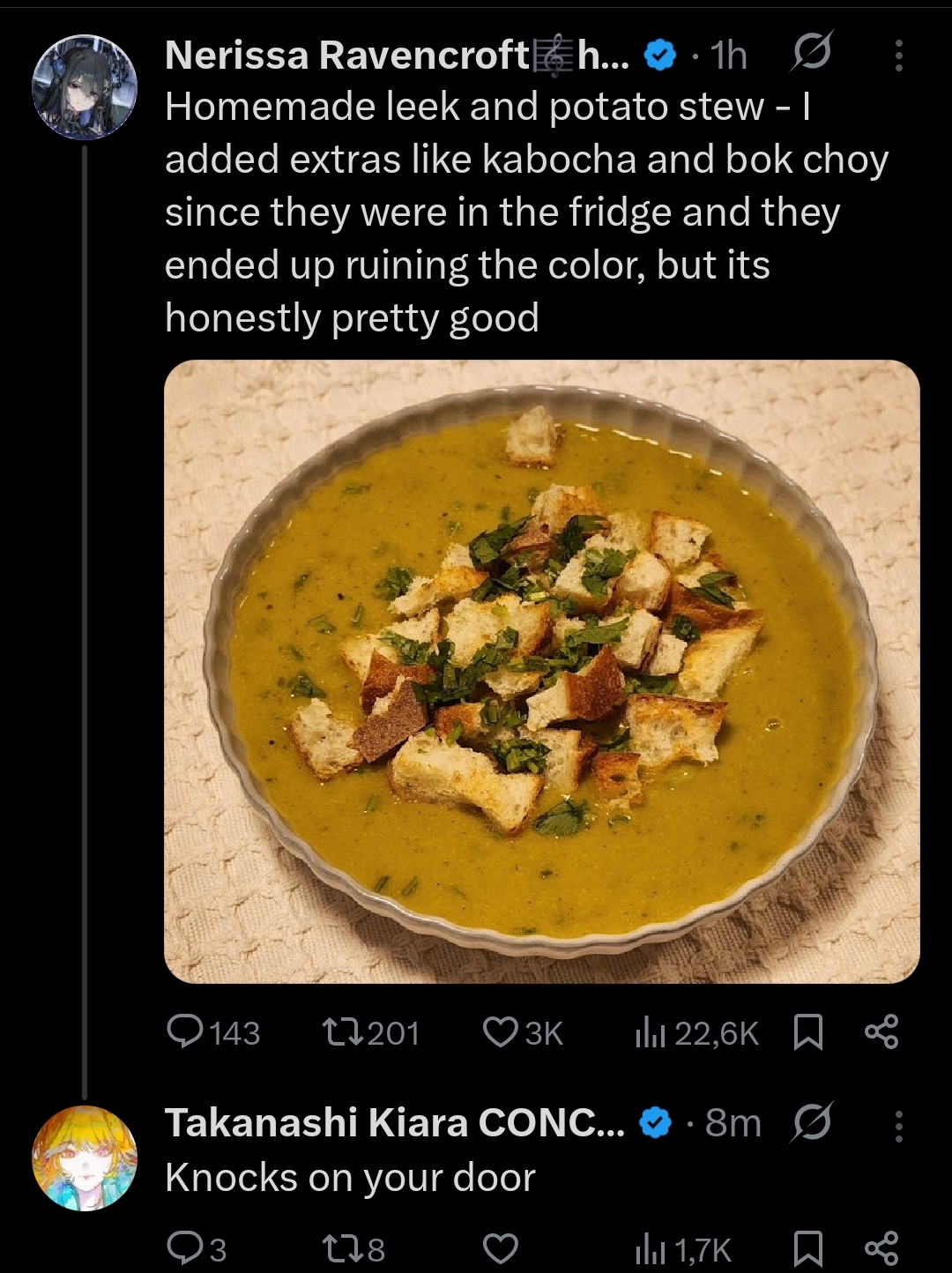Screen dimensions: 952x1273
Task: Bookmark Kiara's reply
Action: 808,1248
